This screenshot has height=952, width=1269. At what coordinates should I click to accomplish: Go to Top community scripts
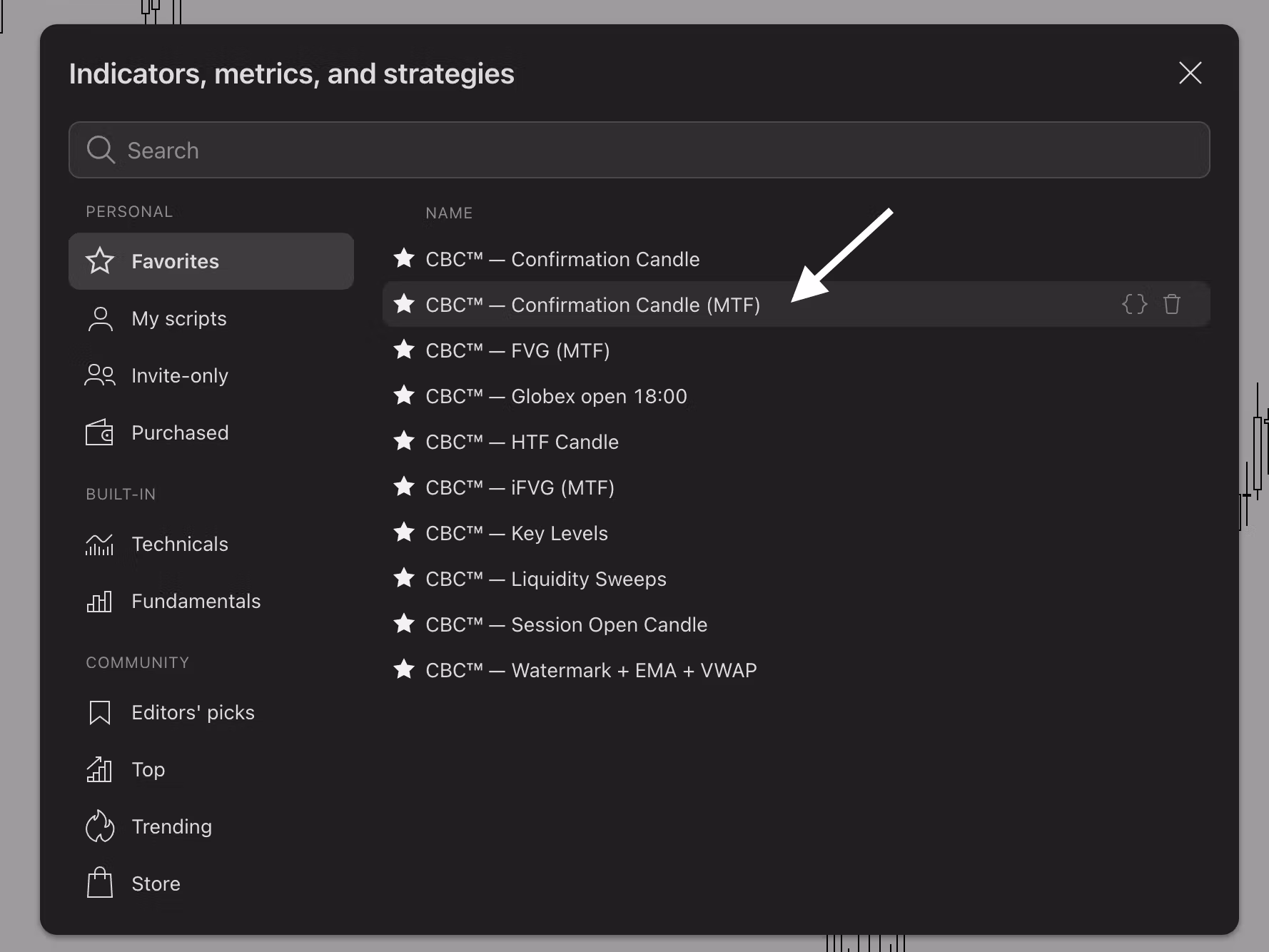(x=148, y=769)
